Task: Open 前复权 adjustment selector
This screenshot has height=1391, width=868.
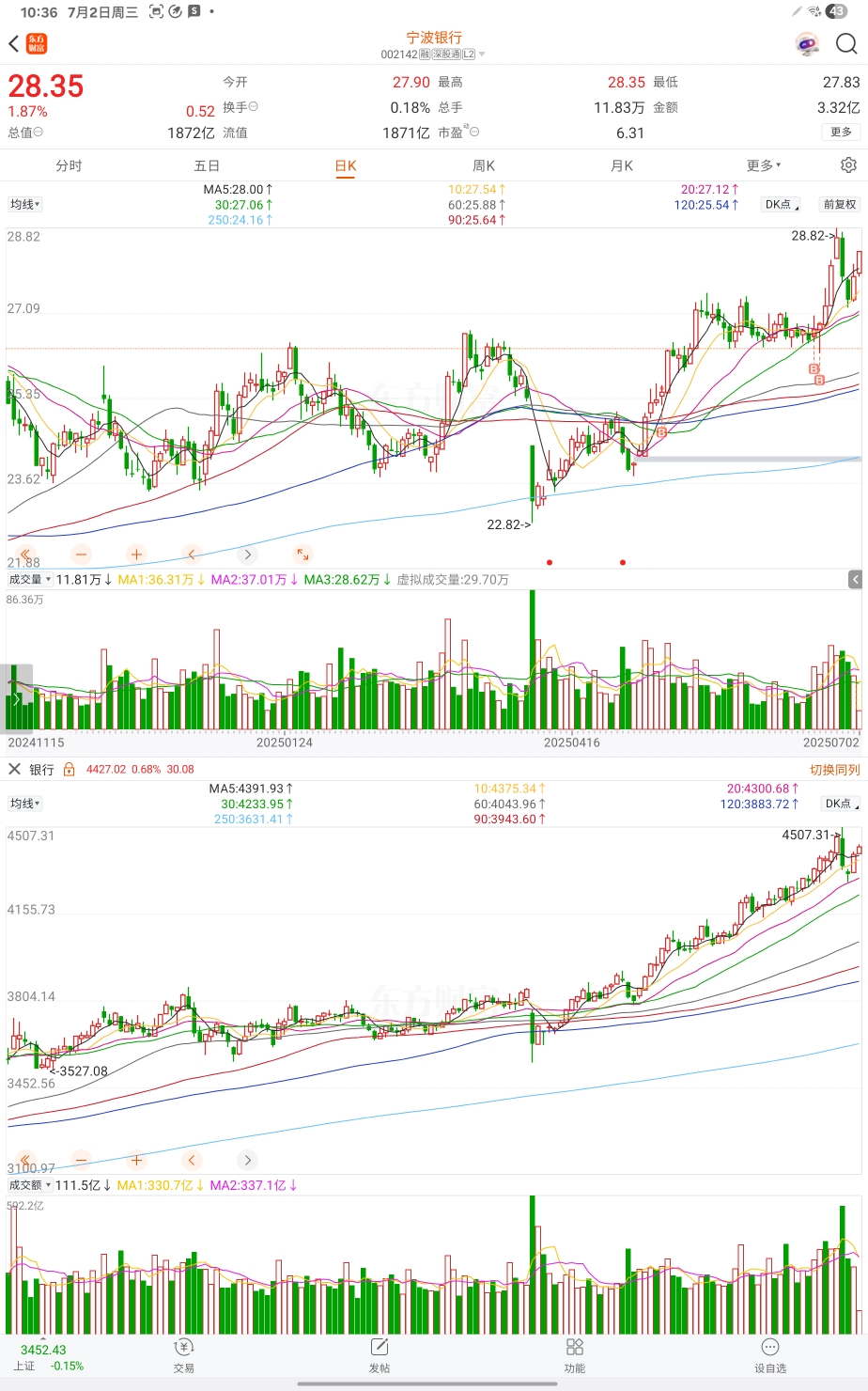Action: click(x=840, y=204)
